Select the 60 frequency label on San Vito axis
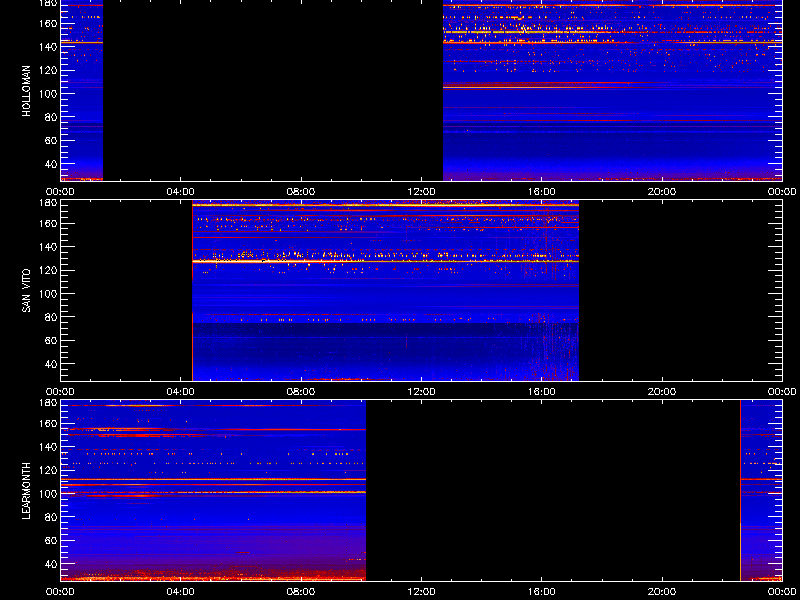Viewport: 800px width, 600px height. point(49,341)
